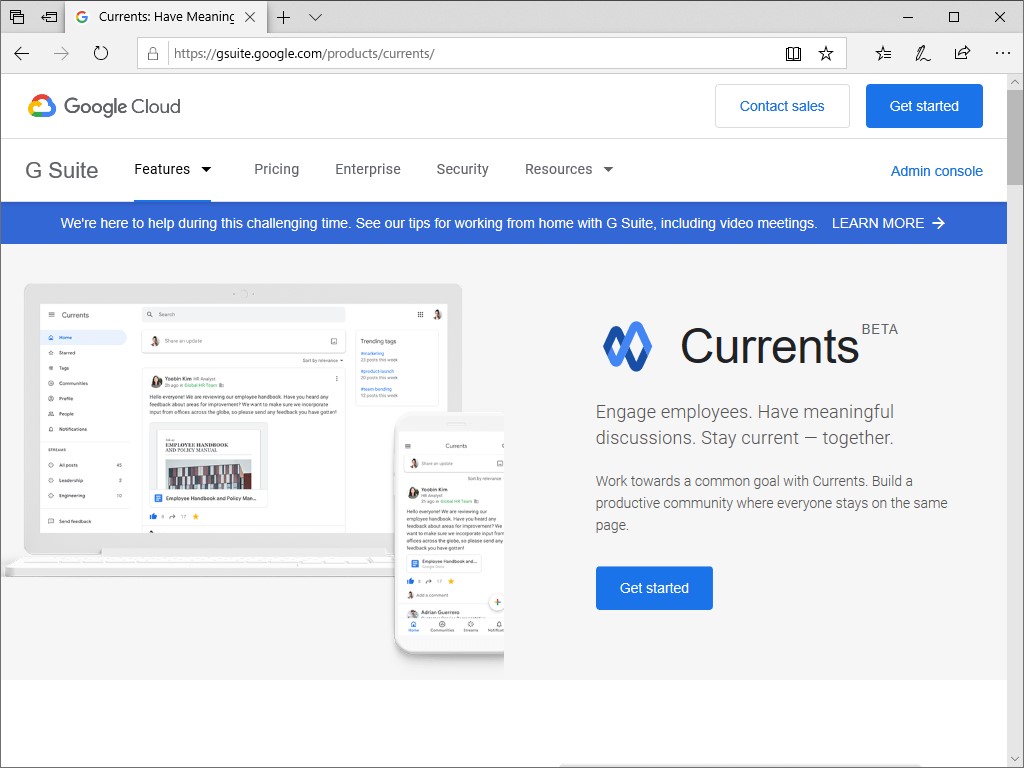Add this page to favorites via the star
1024x768 pixels.
827,53
